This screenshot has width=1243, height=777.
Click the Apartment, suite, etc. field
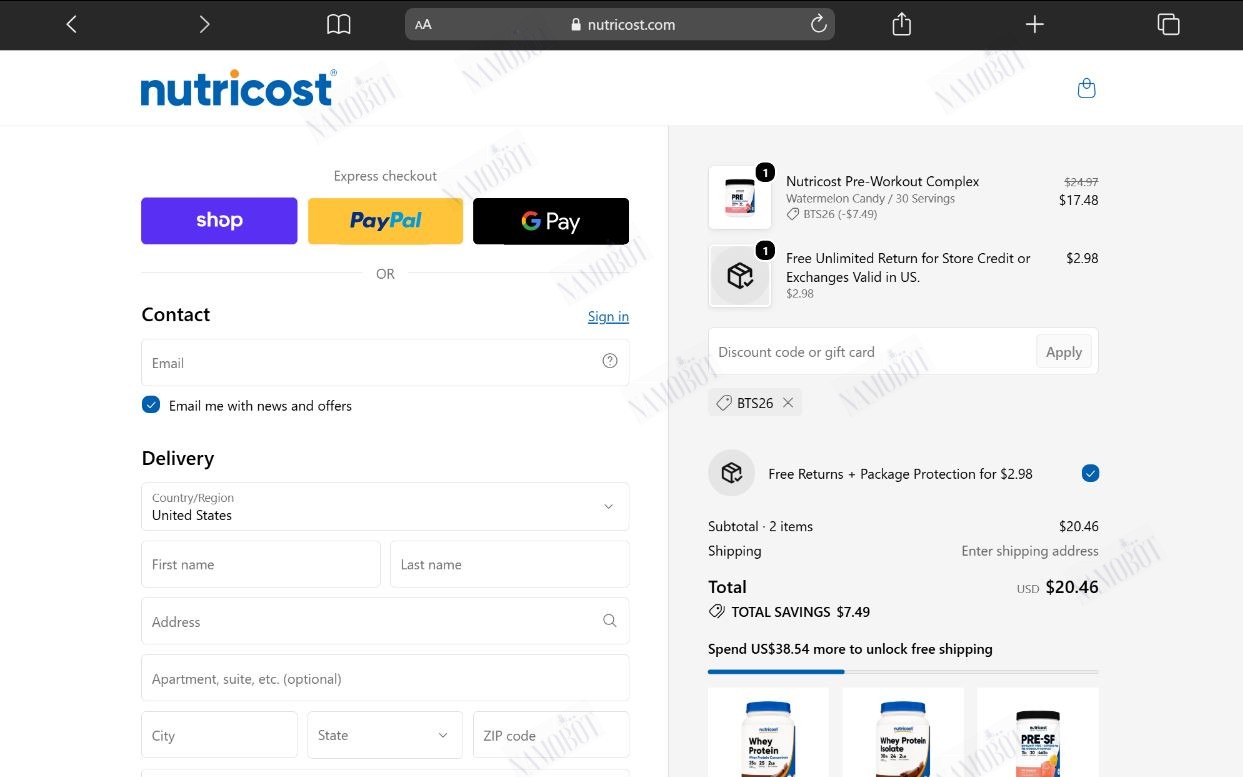click(x=385, y=678)
